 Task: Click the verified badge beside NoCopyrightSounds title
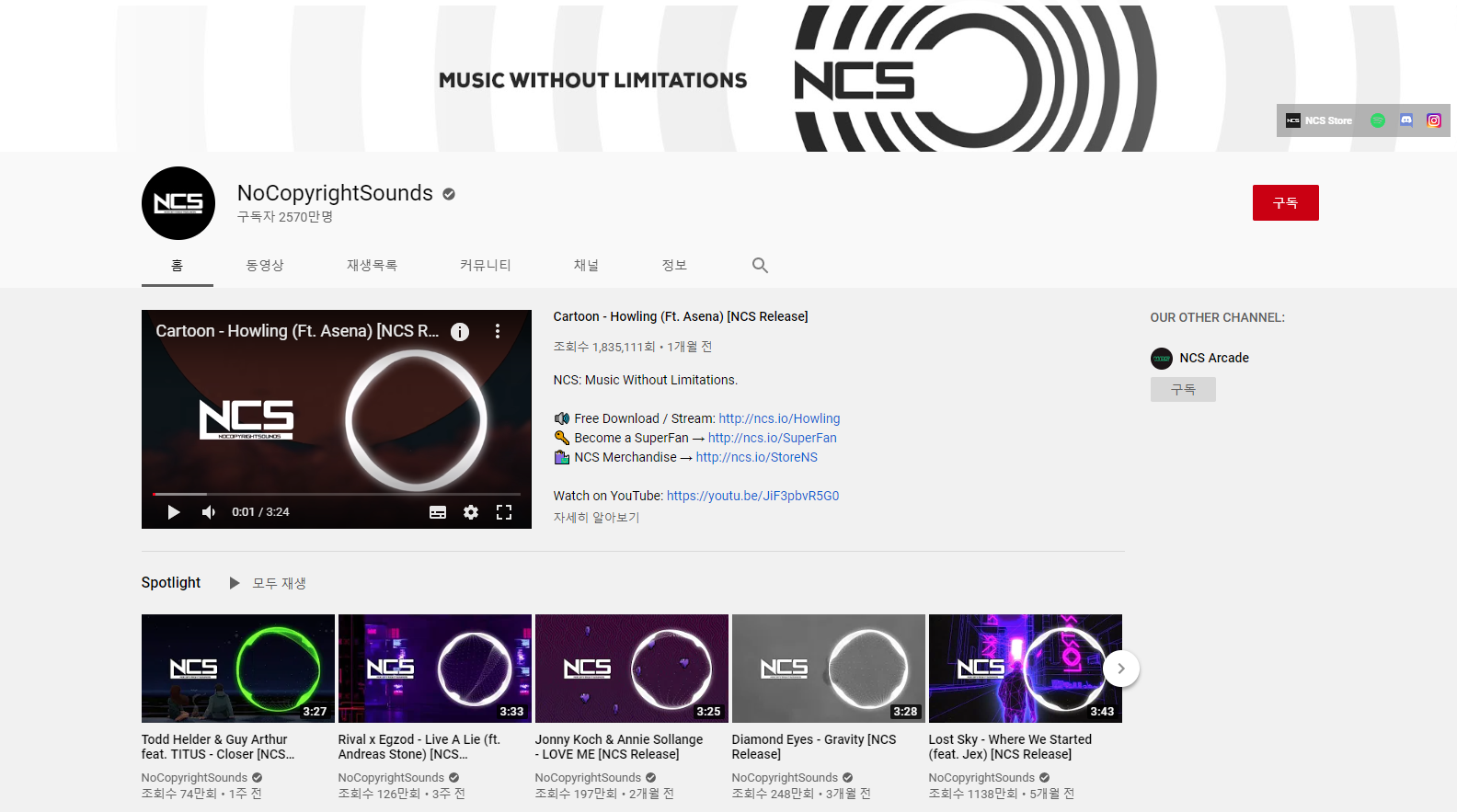[449, 194]
